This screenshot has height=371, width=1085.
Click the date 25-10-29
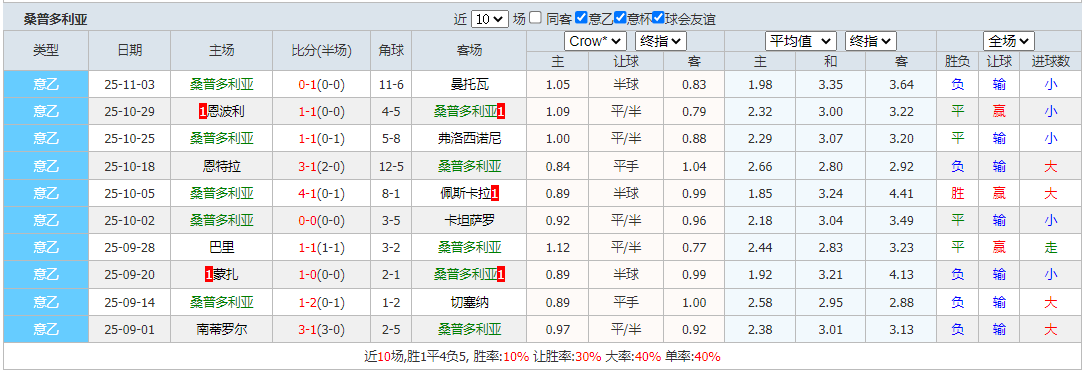tap(129, 112)
